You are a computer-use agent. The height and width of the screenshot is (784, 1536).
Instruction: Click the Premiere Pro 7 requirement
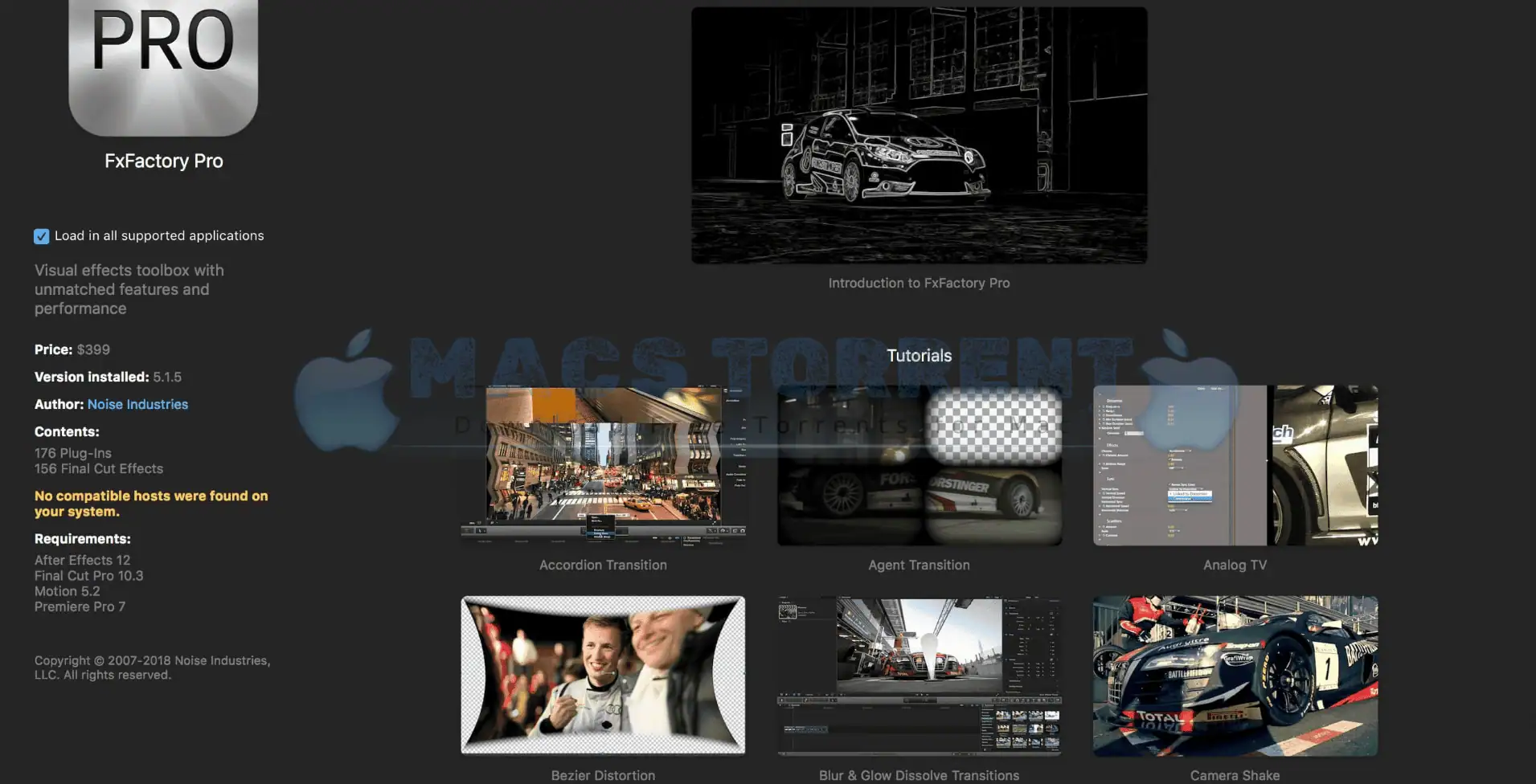tap(80, 606)
